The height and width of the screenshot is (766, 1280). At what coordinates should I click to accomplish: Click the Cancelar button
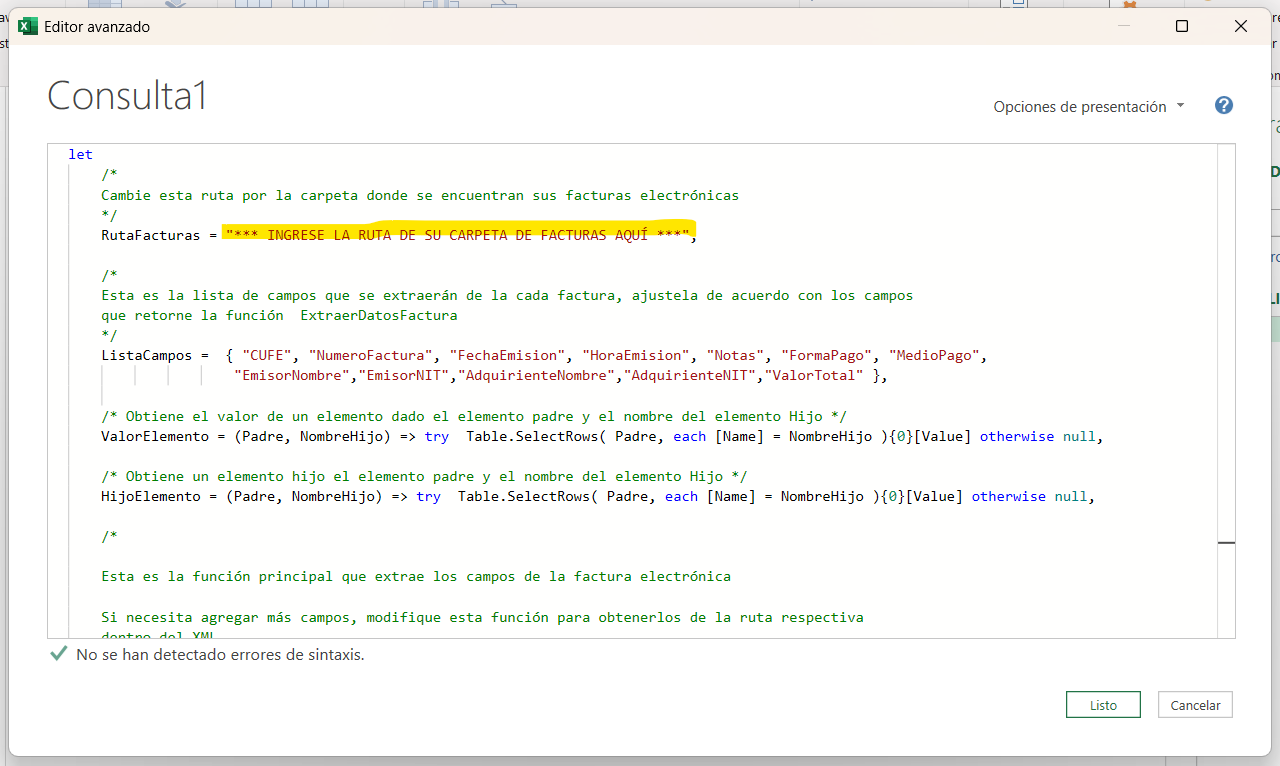(x=1195, y=704)
